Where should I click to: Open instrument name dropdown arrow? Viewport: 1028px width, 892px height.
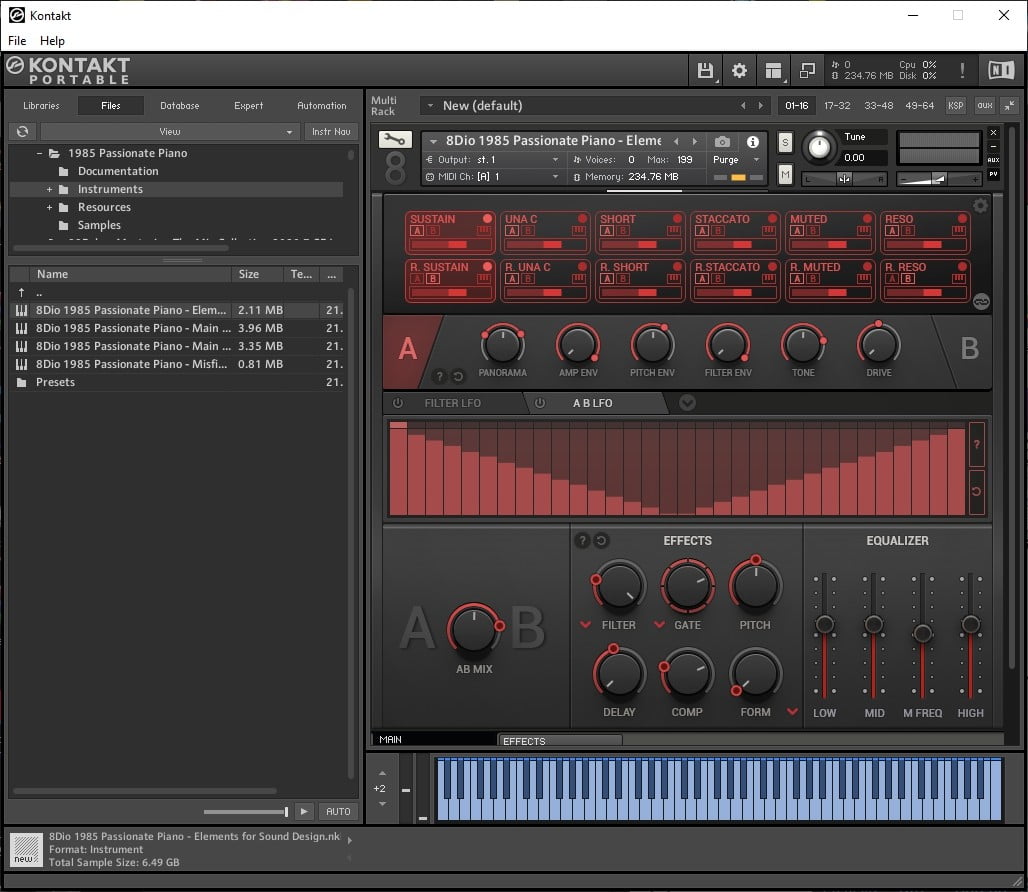click(433, 142)
